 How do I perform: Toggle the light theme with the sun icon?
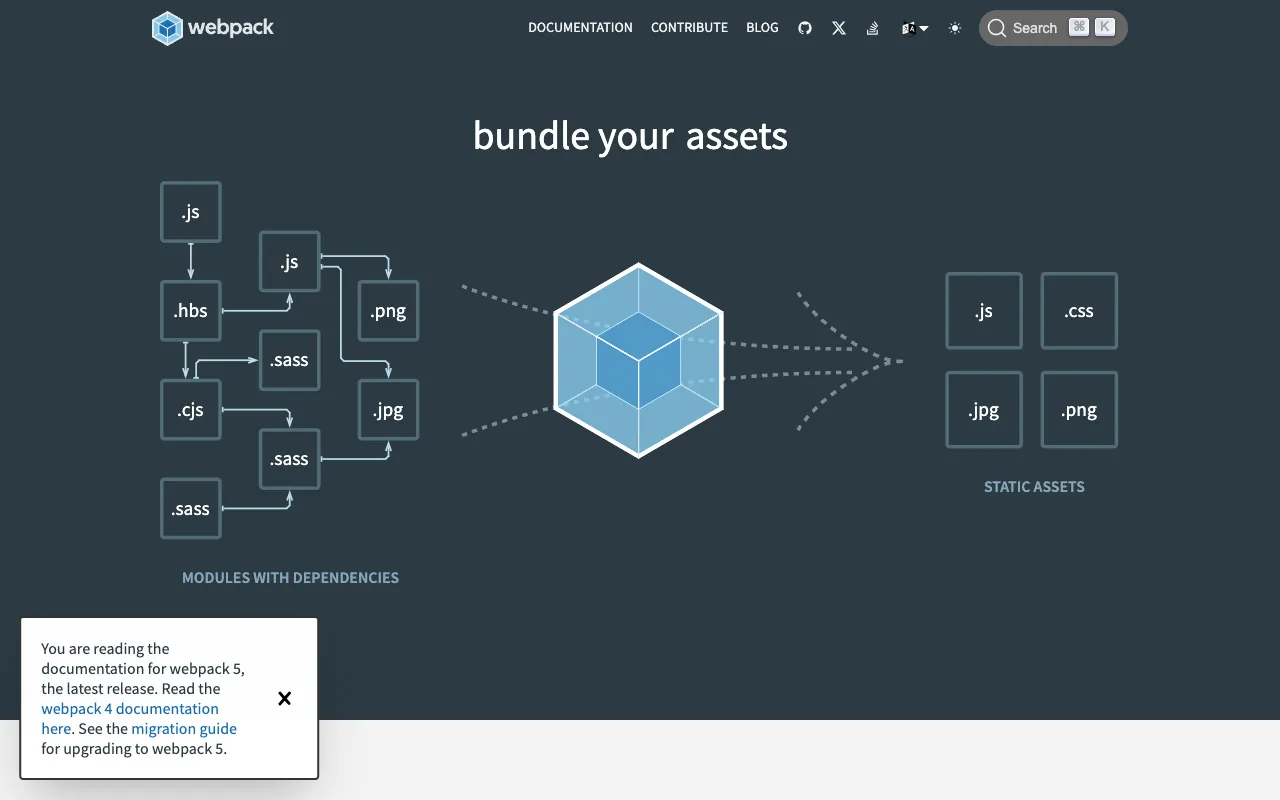pos(954,28)
